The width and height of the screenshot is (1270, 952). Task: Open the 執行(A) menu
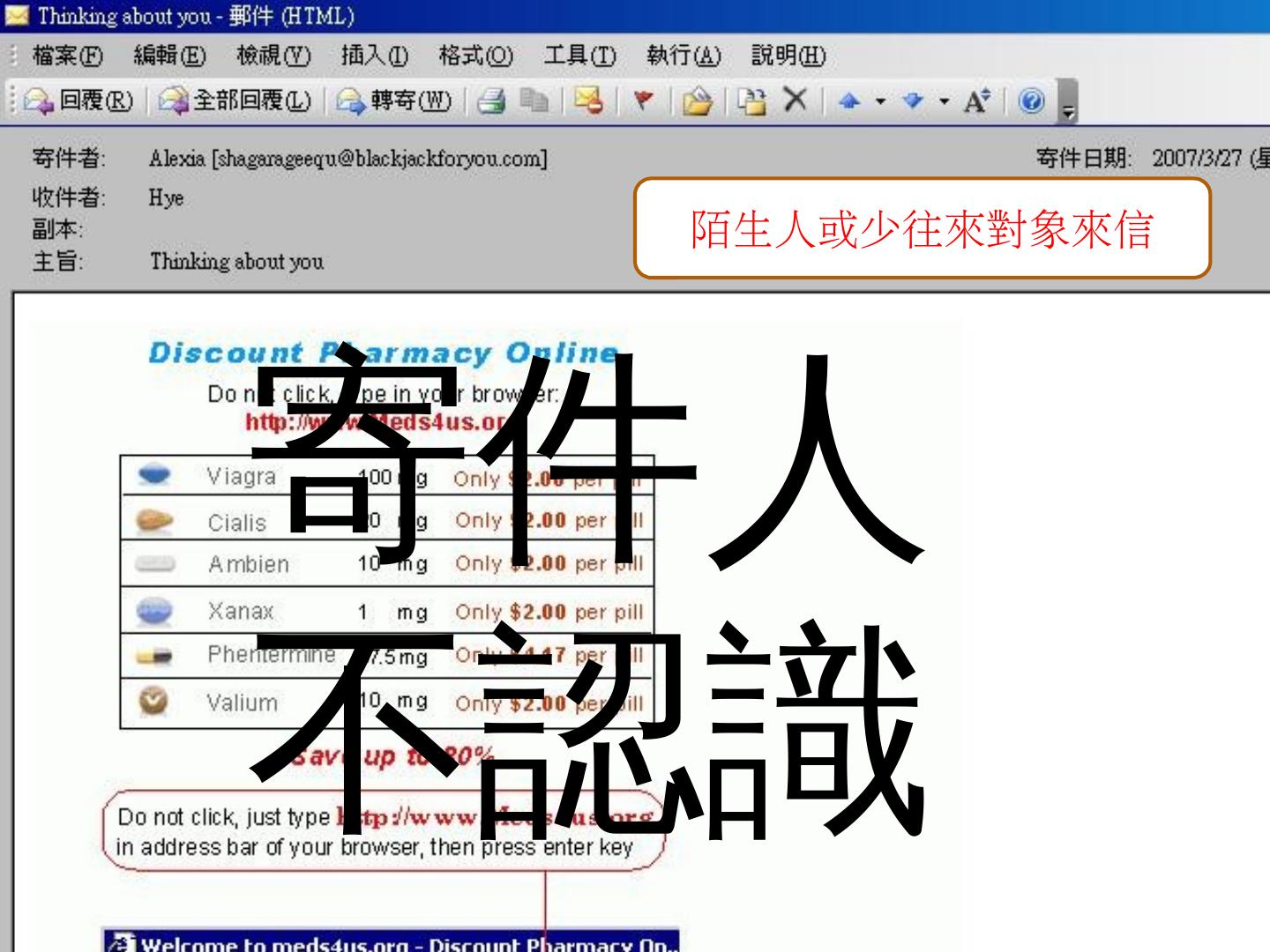(x=684, y=56)
